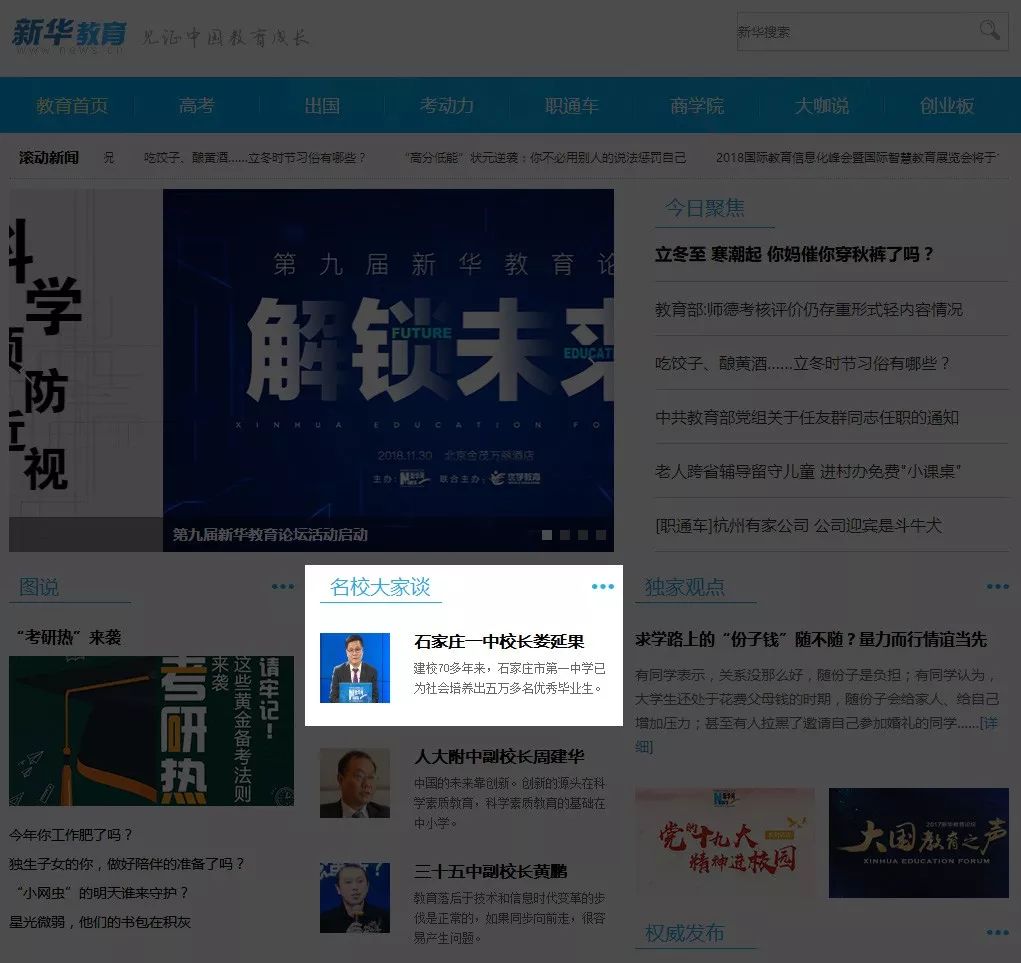The width and height of the screenshot is (1021, 963).
Task: Click the more dots beside 独家观点
Action: pyautogui.click(x=998, y=587)
